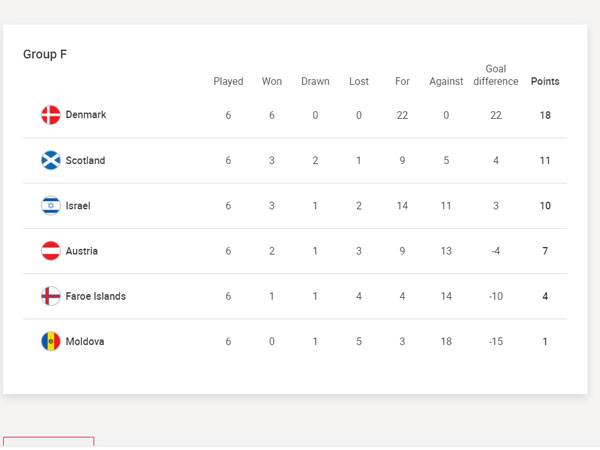Open the Faroe Islands team link
The image size is (600, 450).
click(x=96, y=296)
